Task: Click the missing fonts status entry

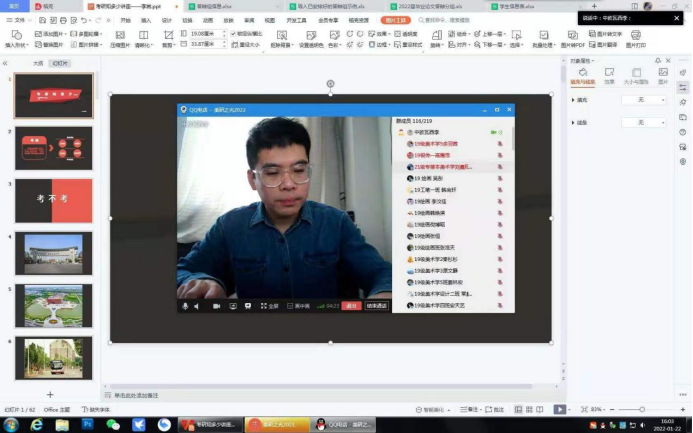Action: coord(96,410)
